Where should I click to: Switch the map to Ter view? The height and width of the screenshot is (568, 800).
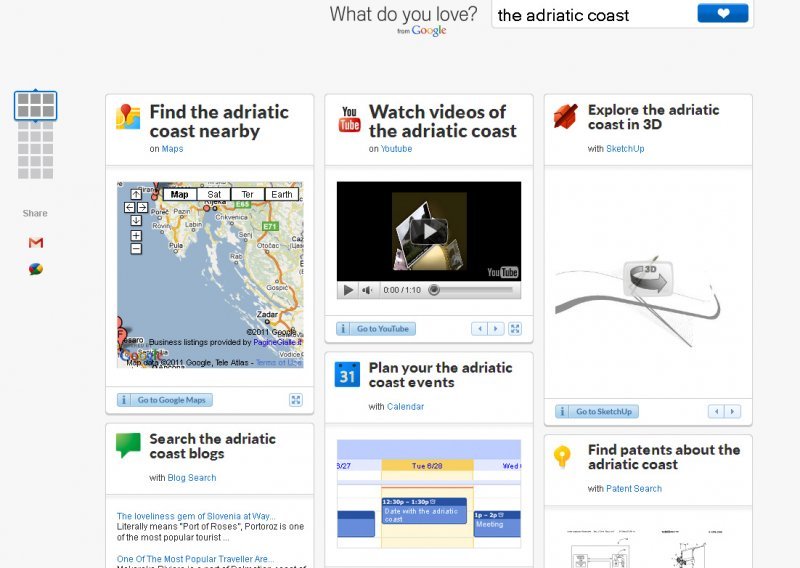[247, 194]
